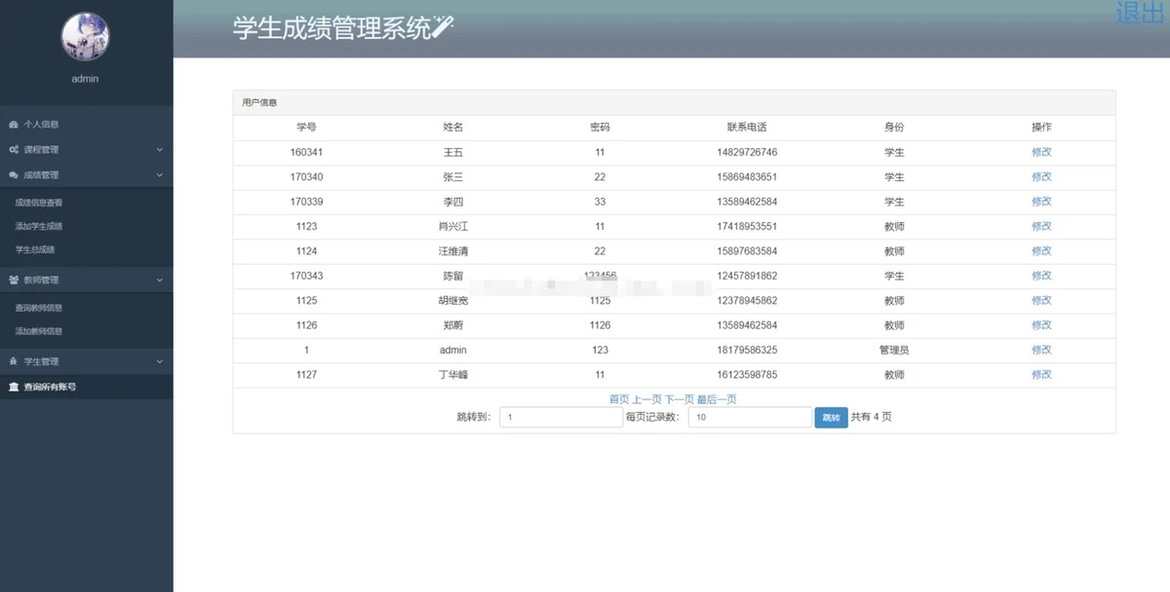The height and width of the screenshot is (592, 1170).
Task: Click the 教师管理 users icon
Action: click(13, 280)
